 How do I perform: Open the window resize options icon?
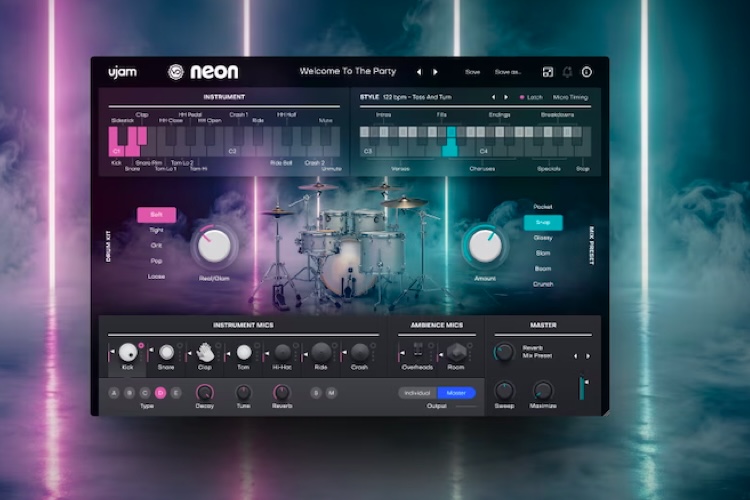click(548, 72)
